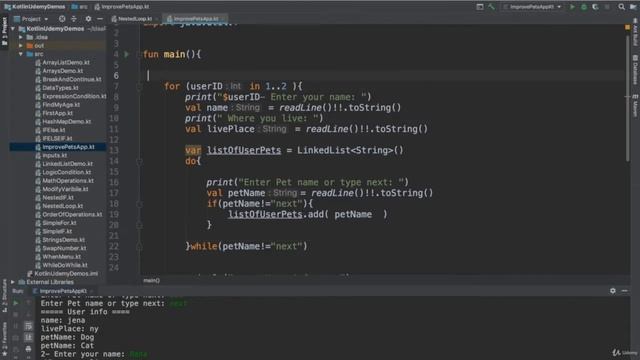
Task: Click listOfUserPets variable on line 13
Action: pos(244,150)
